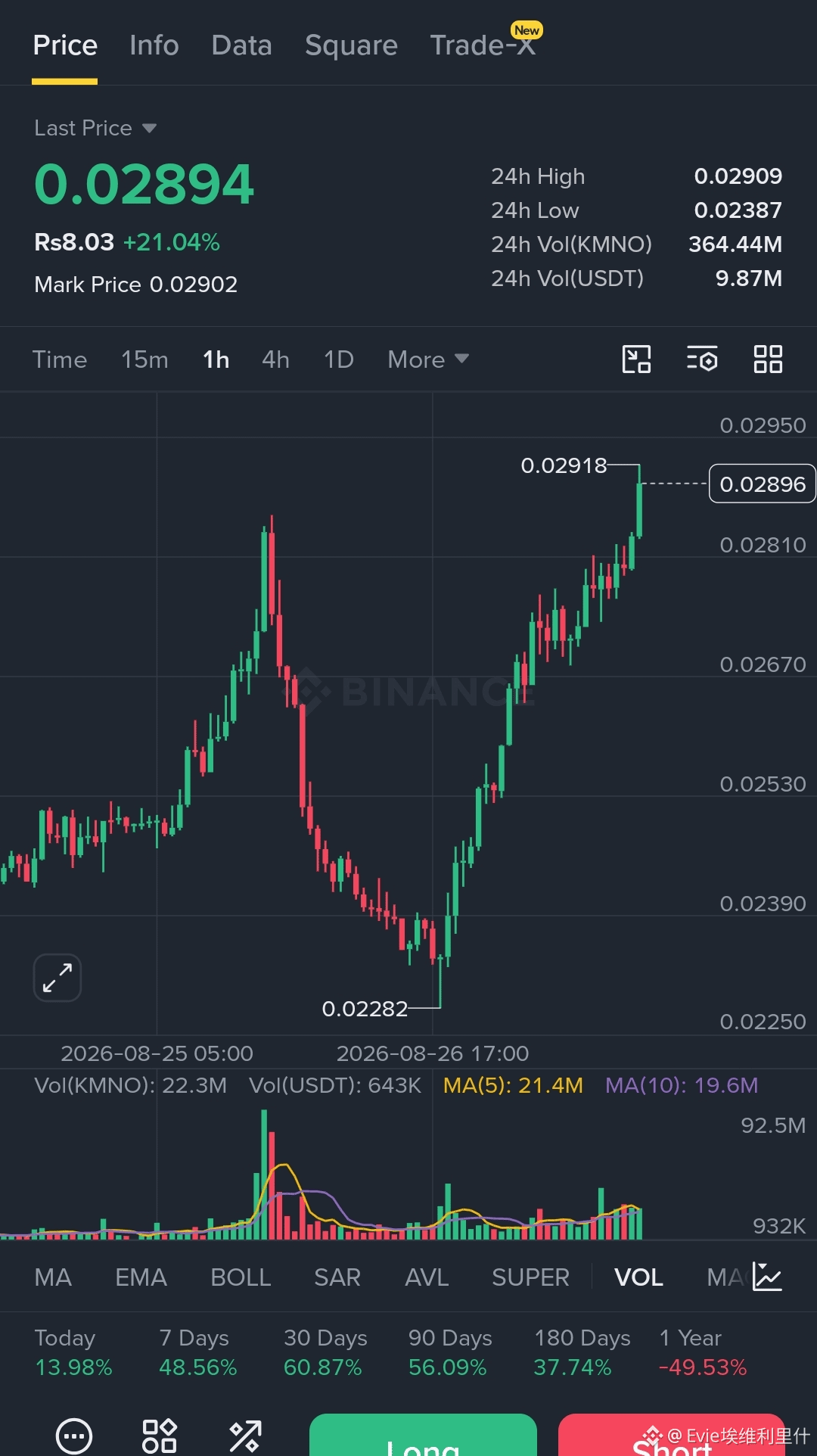Toggle the MA indicator

(x=53, y=1277)
